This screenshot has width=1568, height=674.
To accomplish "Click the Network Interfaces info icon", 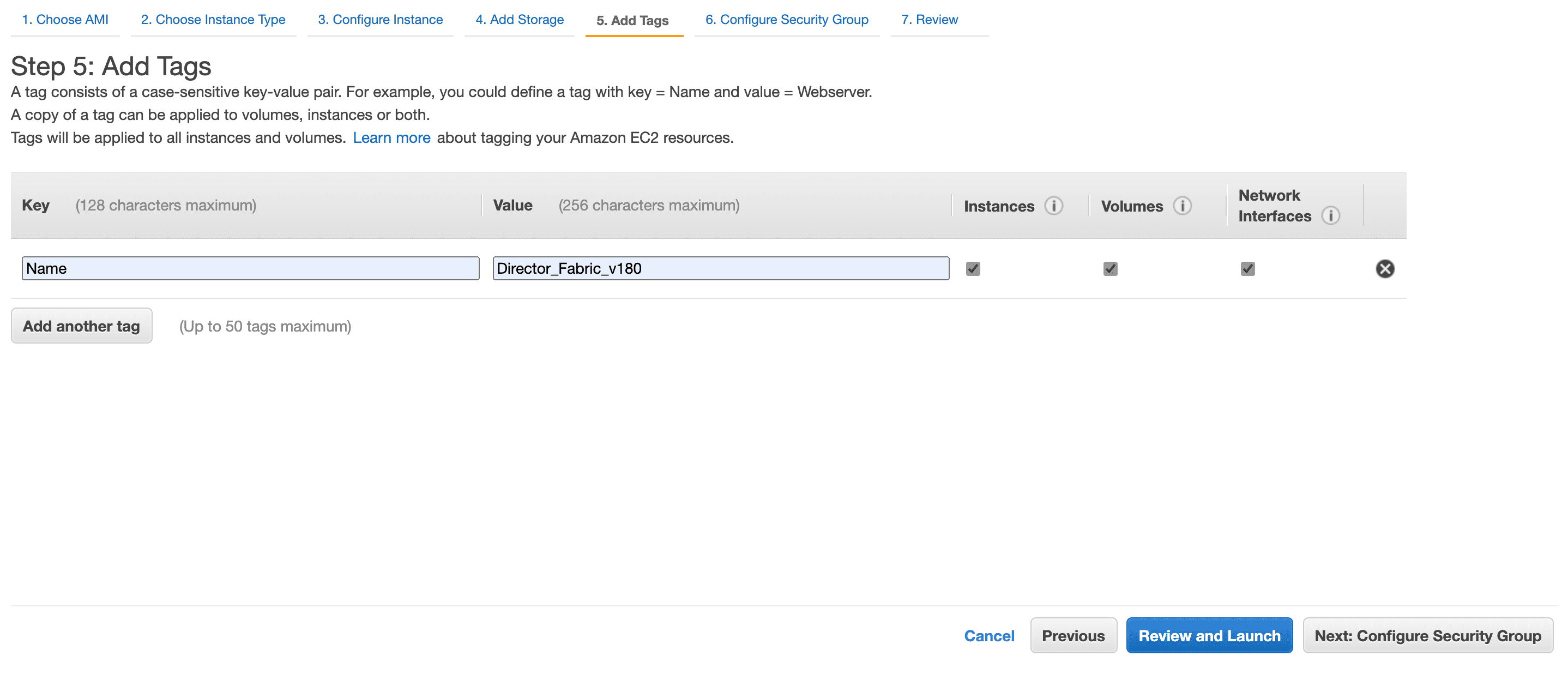I will 1331,215.
